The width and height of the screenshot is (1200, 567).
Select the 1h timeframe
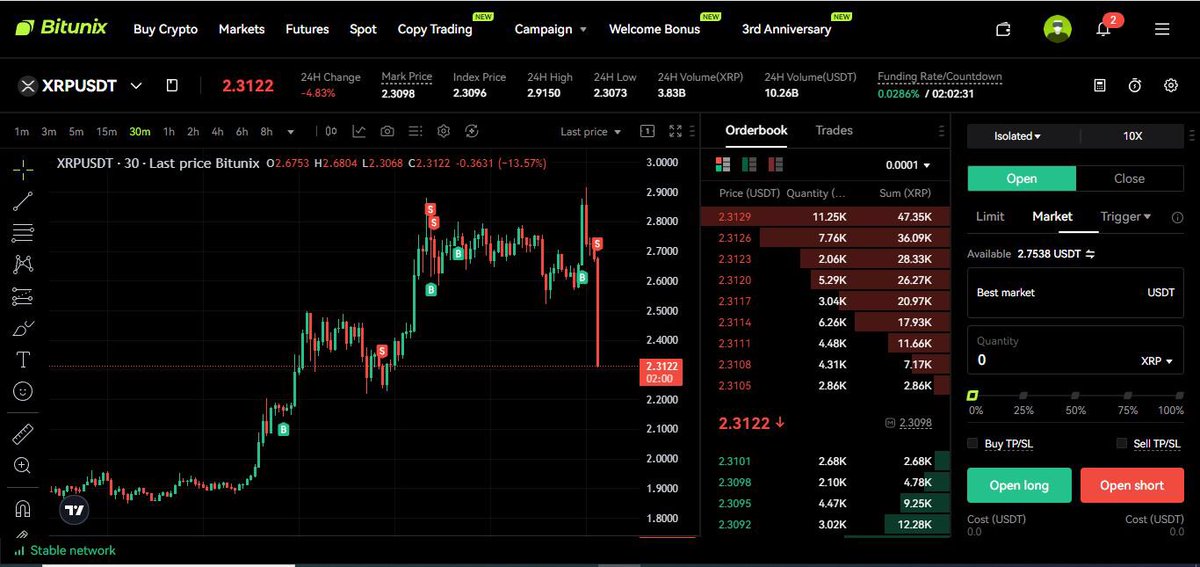pos(169,132)
